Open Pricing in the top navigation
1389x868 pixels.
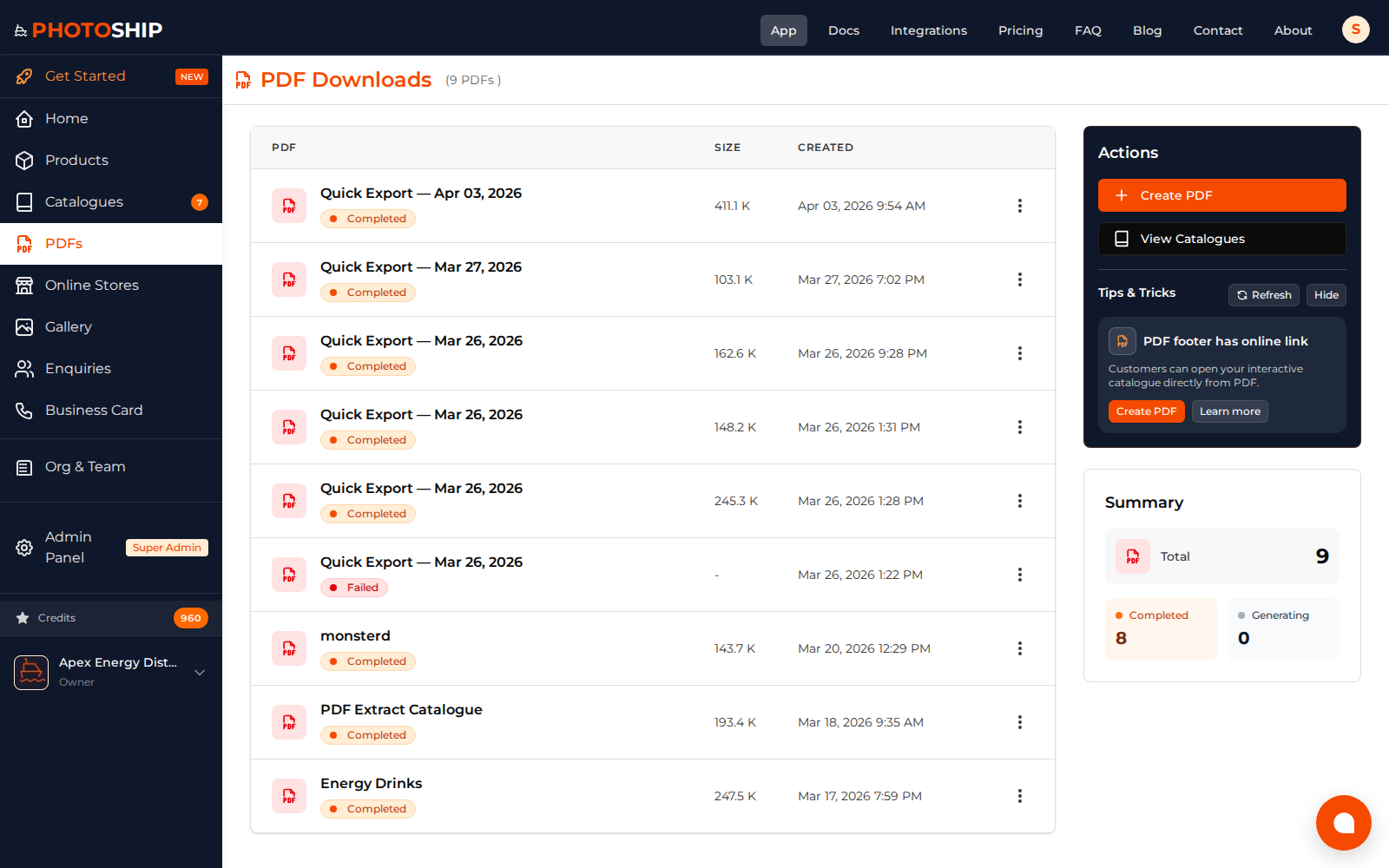[x=1021, y=30]
